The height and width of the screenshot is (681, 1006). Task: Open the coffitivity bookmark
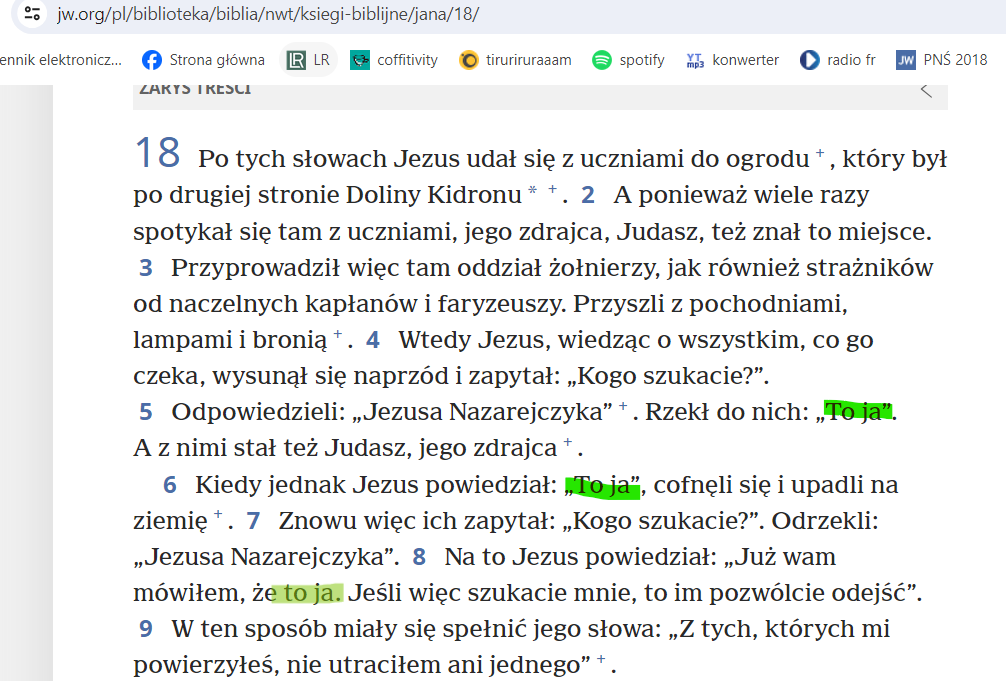(x=395, y=60)
